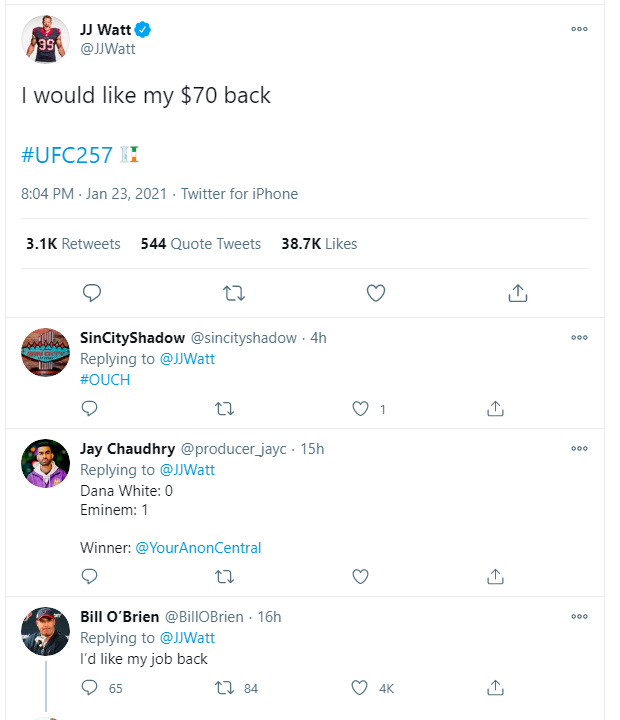Share Bill O'Brien's reply
620x720 pixels.
(x=494, y=688)
